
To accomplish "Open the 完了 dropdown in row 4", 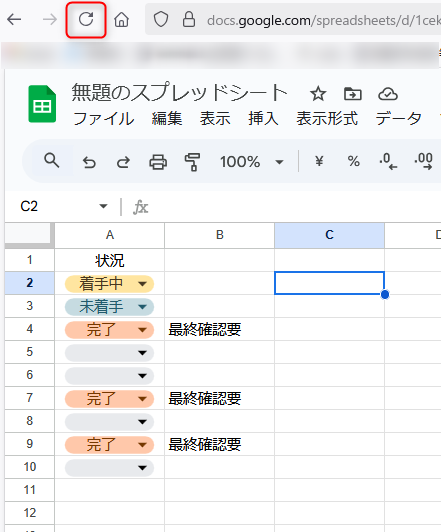I will [142, 330].
